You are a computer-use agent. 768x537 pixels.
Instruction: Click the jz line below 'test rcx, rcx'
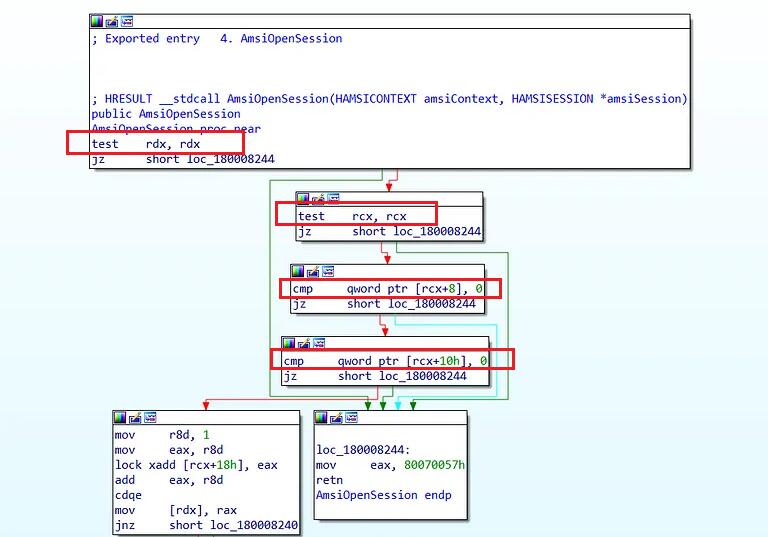click(x=389, y=231)
